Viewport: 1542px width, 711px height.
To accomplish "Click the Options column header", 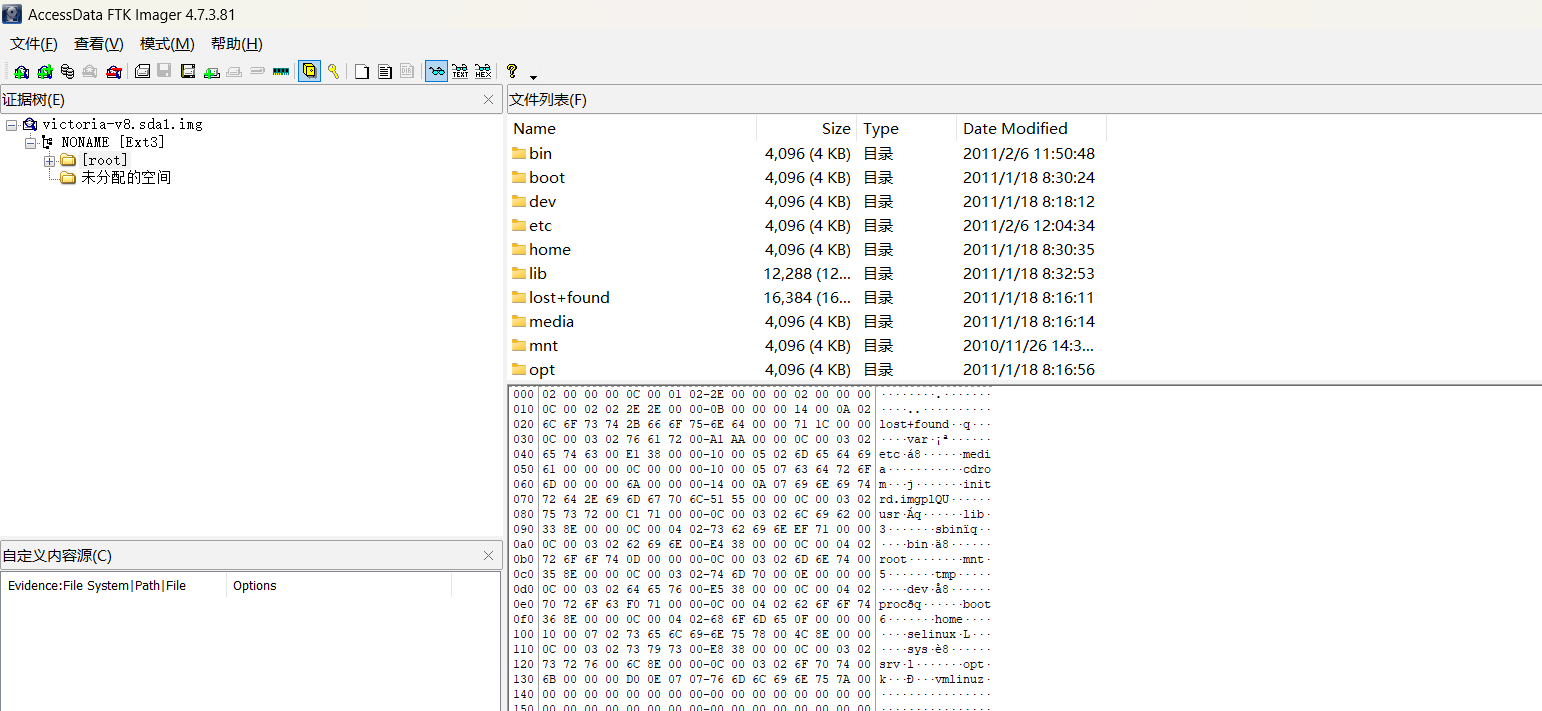I will tap(339, 586).
